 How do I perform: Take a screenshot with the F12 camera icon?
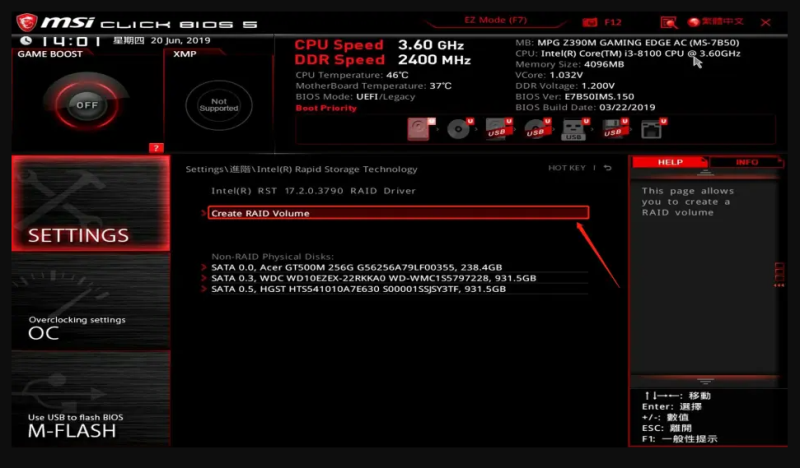[x=590, y=22]
